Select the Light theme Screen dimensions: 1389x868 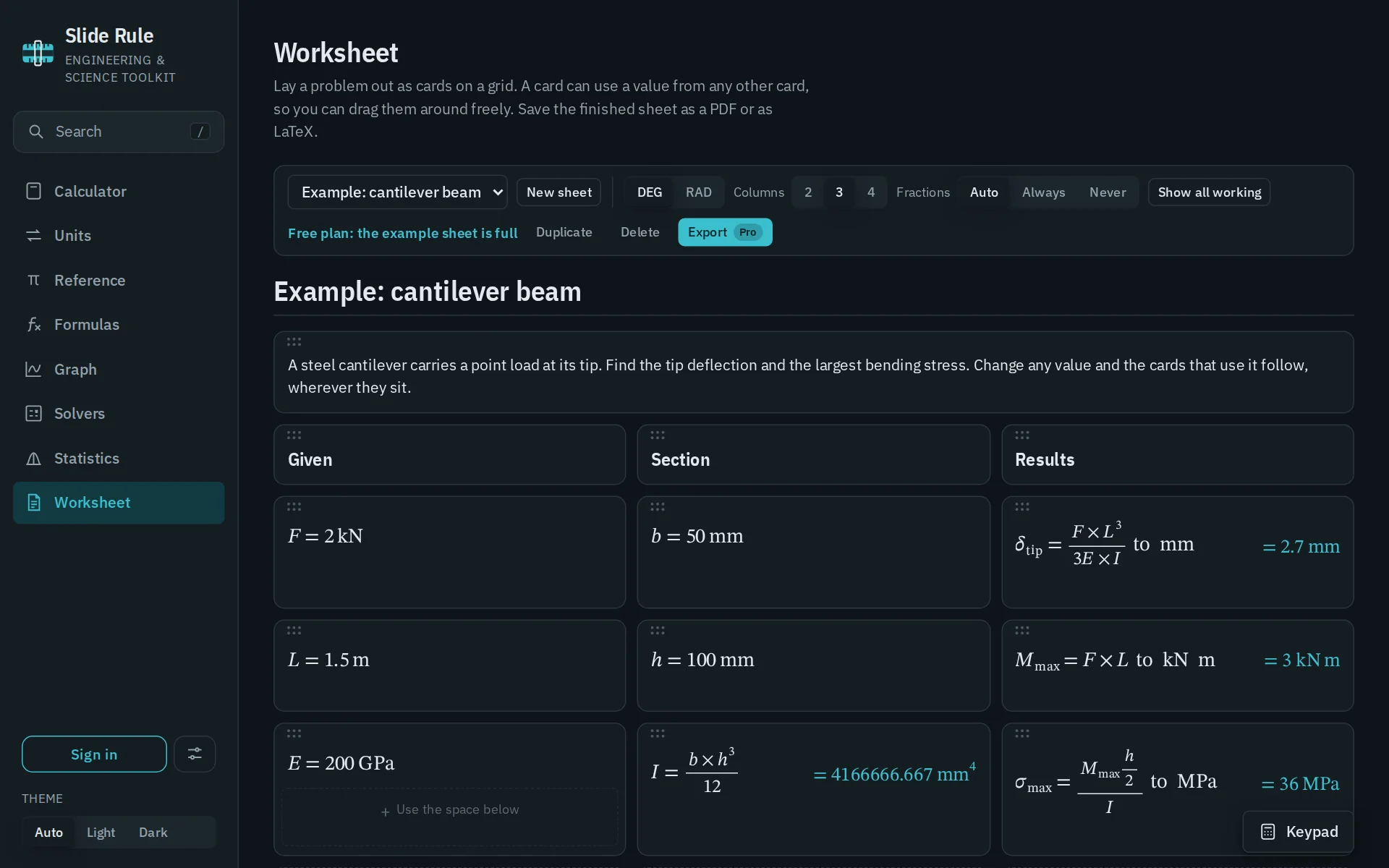point(101,833)
